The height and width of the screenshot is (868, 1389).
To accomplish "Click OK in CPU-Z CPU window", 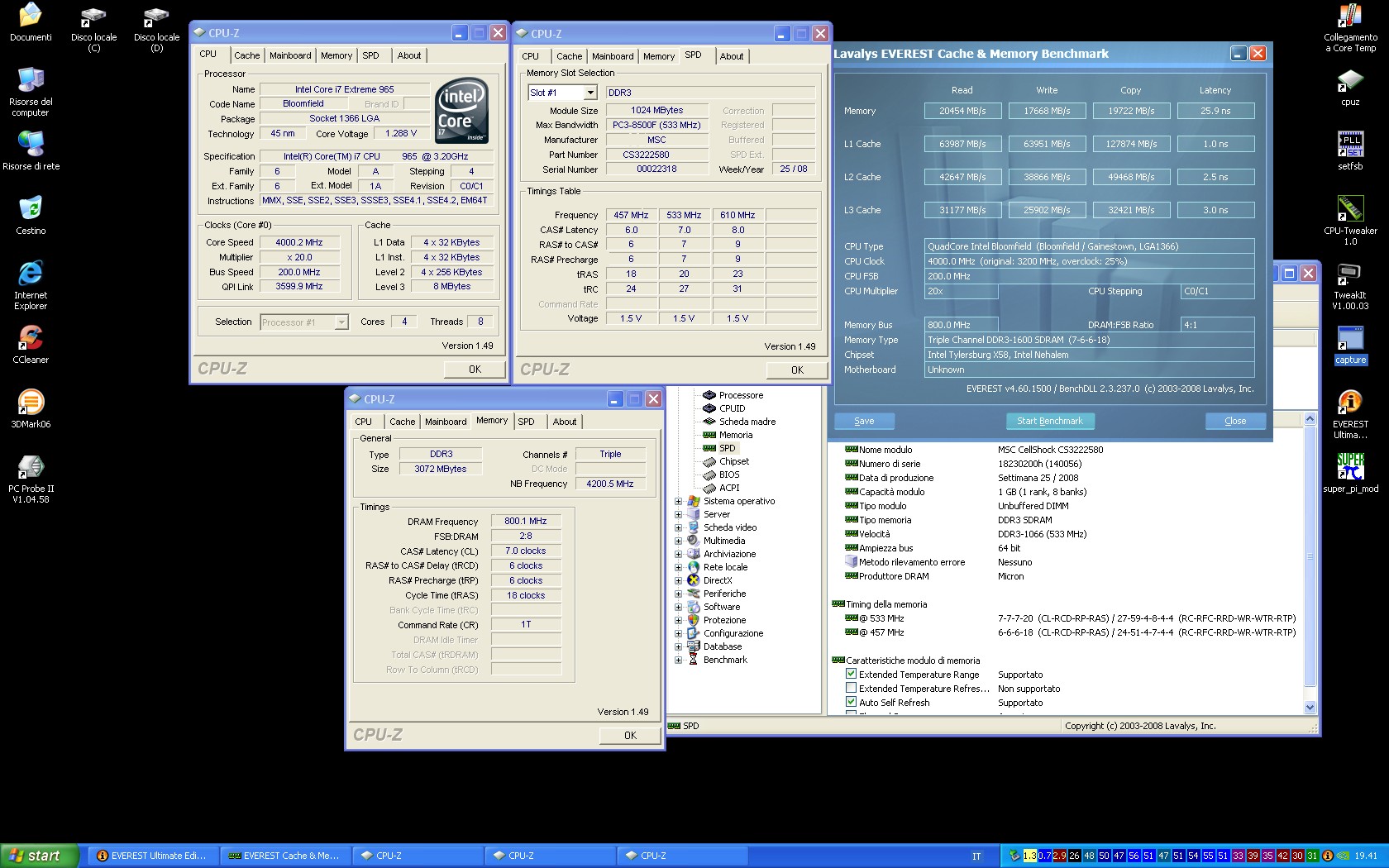I will click(x=475, y=370).
